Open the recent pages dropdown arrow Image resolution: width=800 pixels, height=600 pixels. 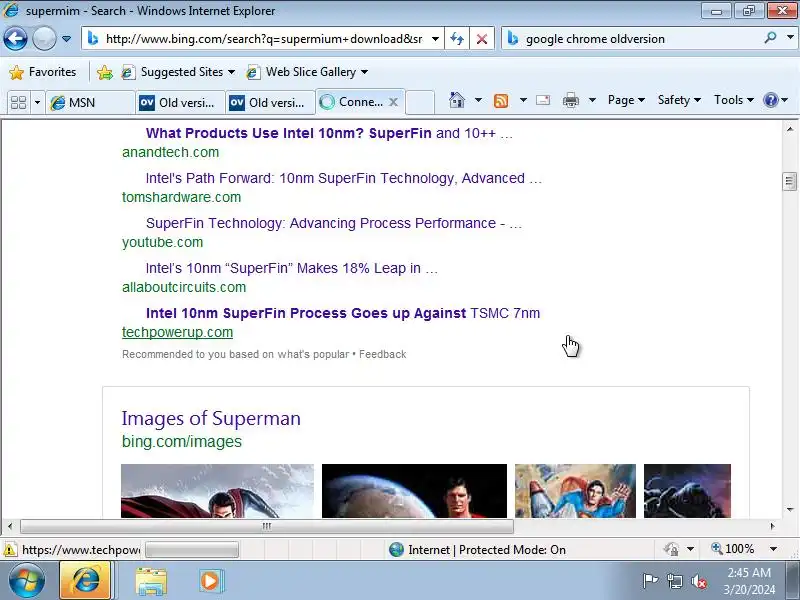66,39
